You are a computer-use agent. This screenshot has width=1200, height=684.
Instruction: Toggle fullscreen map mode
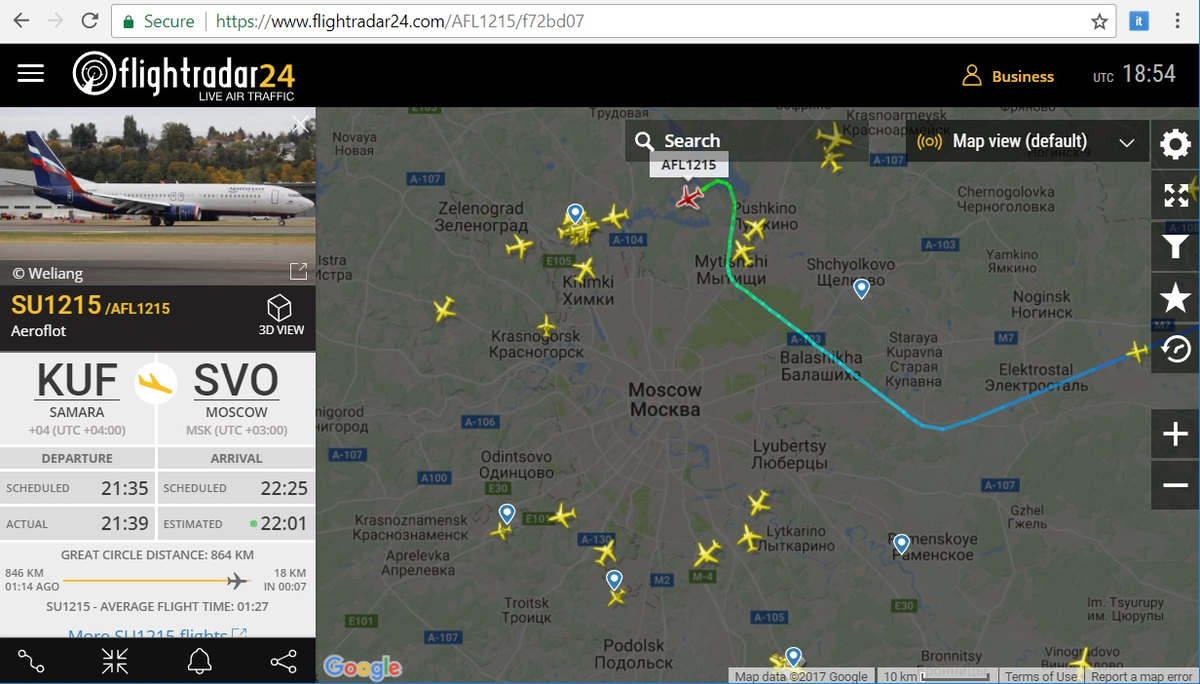coord(1176,195)
